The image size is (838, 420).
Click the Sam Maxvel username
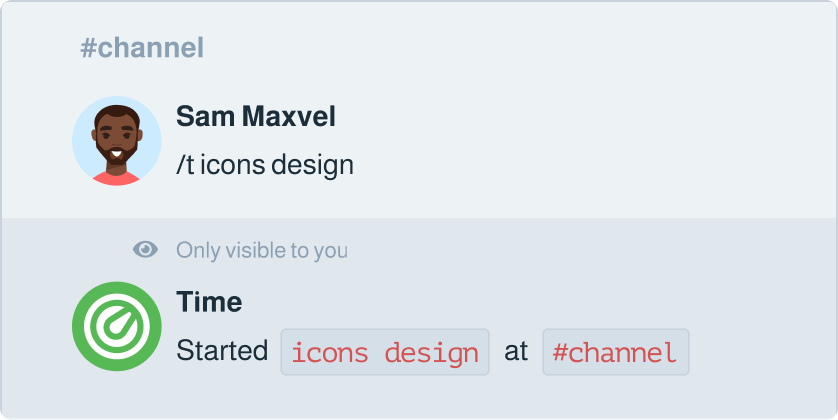pos(256,116)
